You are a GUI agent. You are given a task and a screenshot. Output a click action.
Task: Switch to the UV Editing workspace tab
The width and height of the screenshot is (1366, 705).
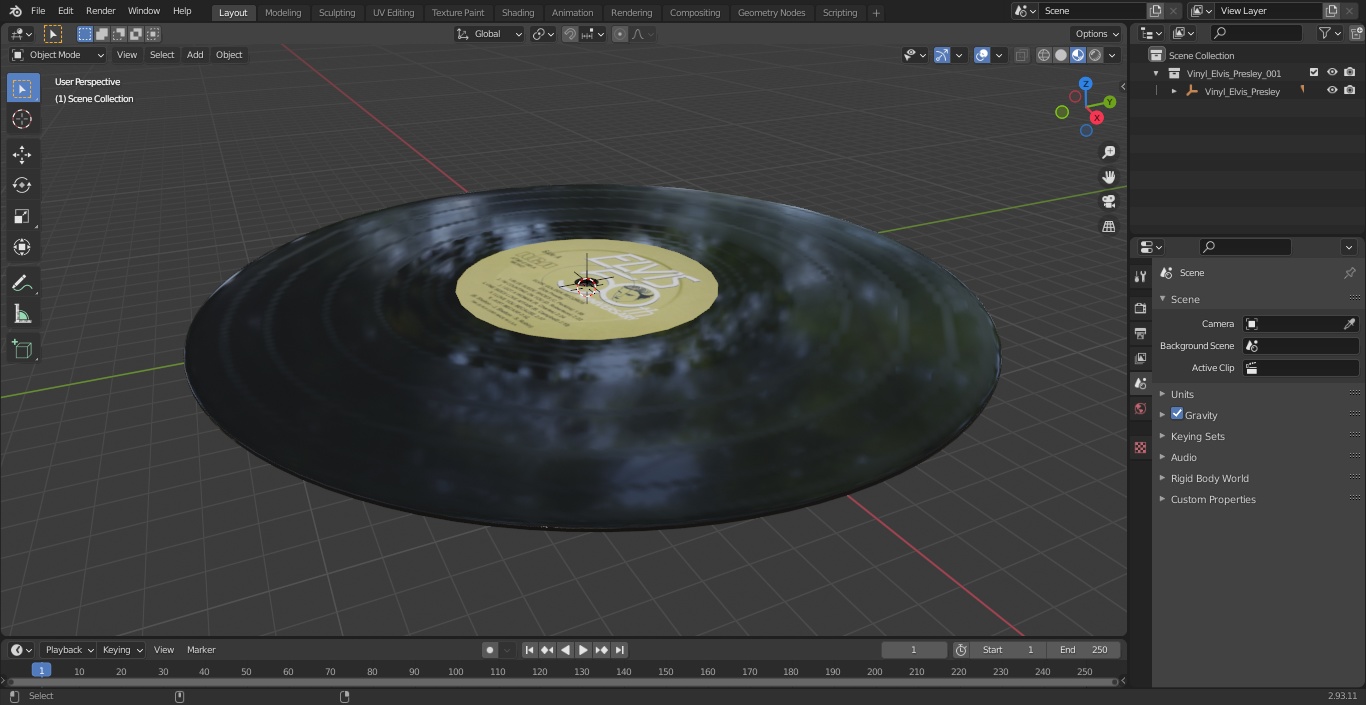click(393, 13)
